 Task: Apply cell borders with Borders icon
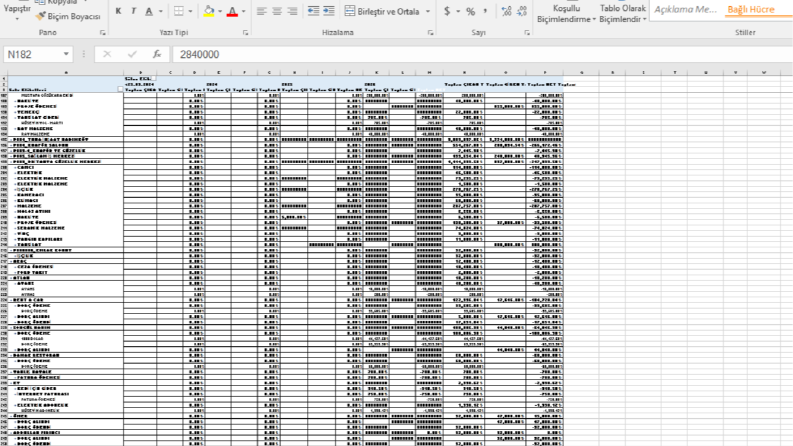(179, 11)
